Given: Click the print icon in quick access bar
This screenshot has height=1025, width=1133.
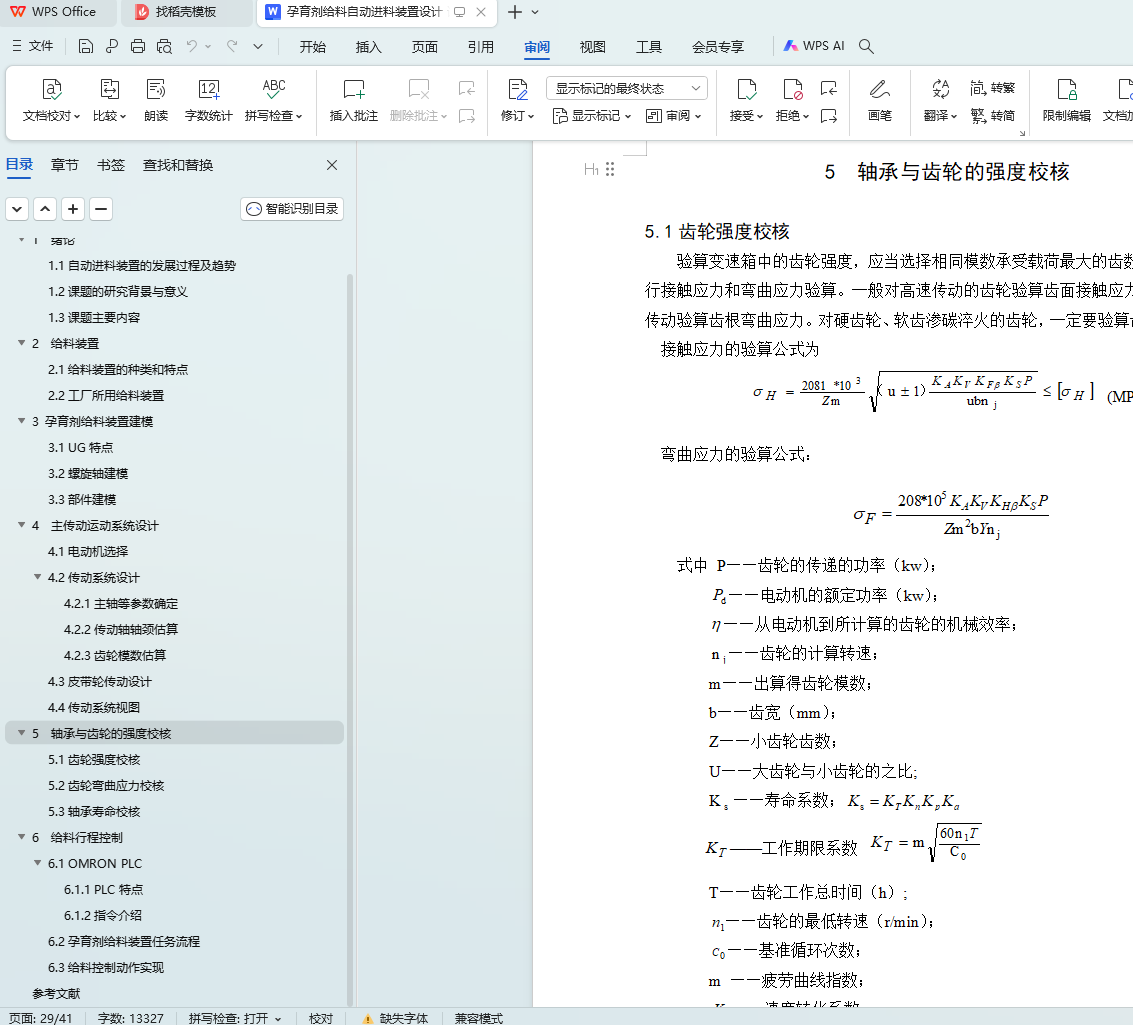Looking at the screenshot, I should click(137, 46).
